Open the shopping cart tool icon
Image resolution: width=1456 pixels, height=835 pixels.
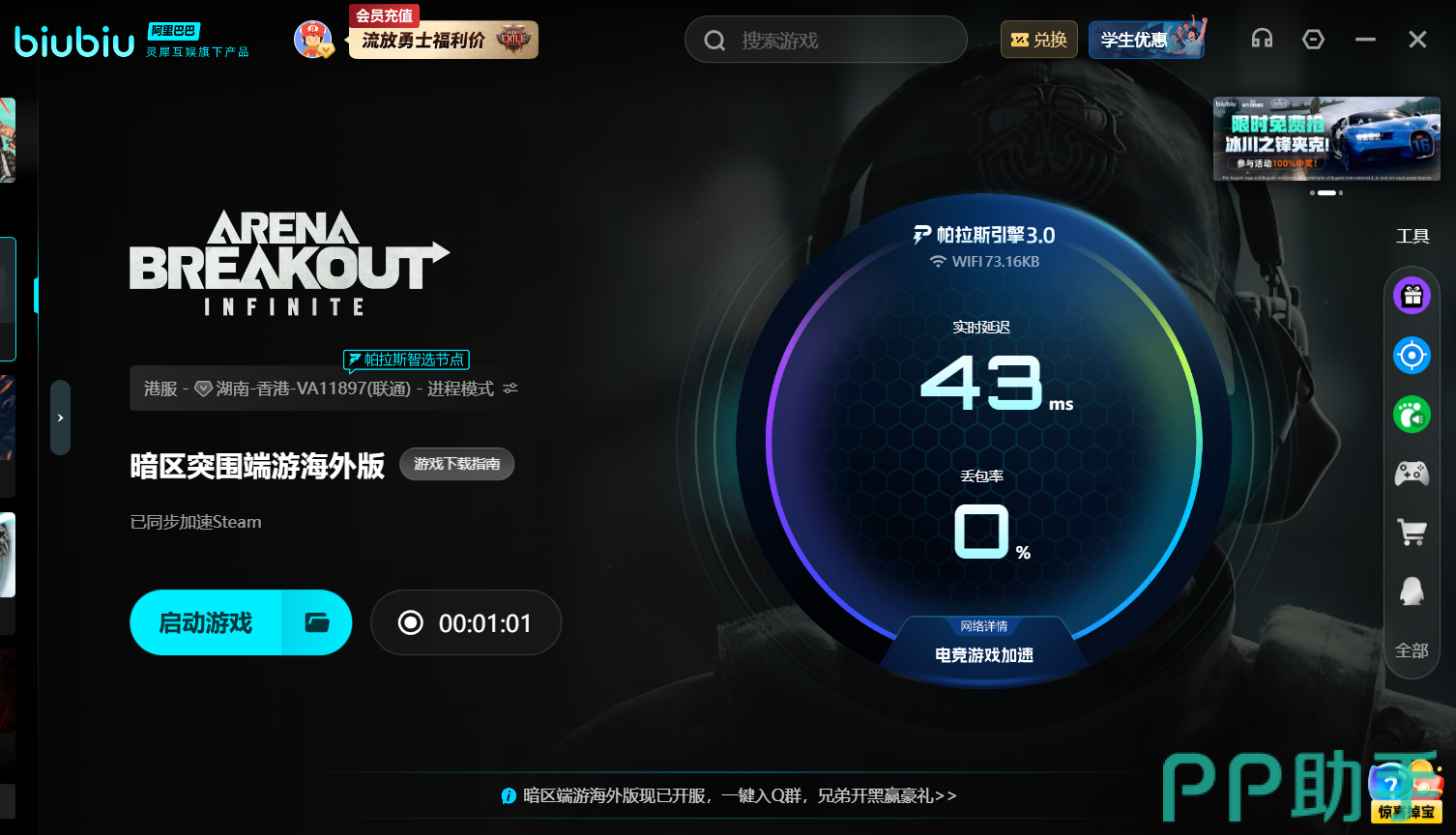(1412, 532)
